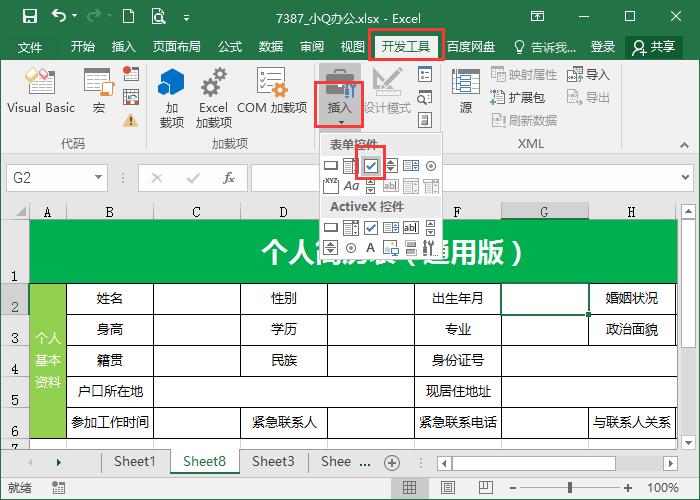Add a new sheet with plus button
Image resolution: width=700 pixels, height=500 pixels.
392,463
